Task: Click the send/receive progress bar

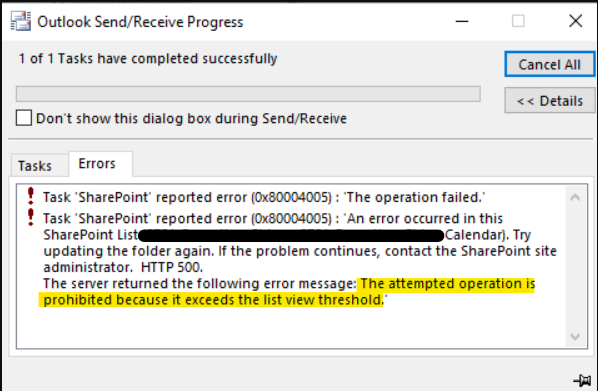Action: pyautogui.click(x=248, y=94)
